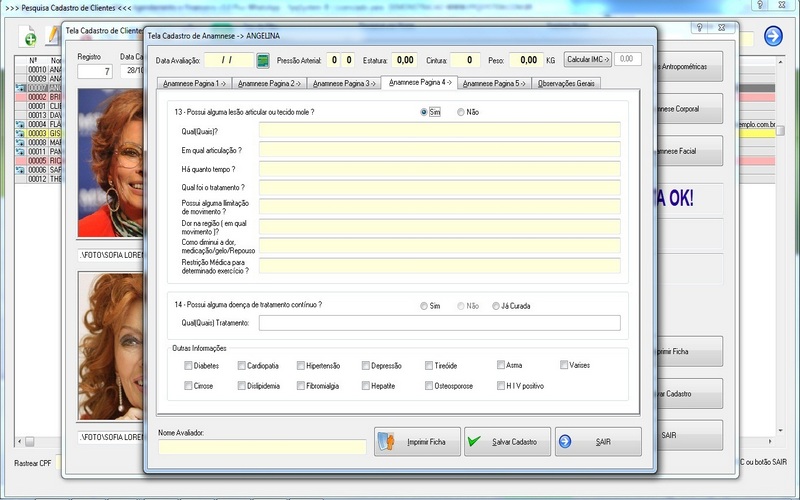Viewport: 800px width, 500px height.
Task: Click the client list horizontal scrollbar left arrow
Action: point(20,441)
